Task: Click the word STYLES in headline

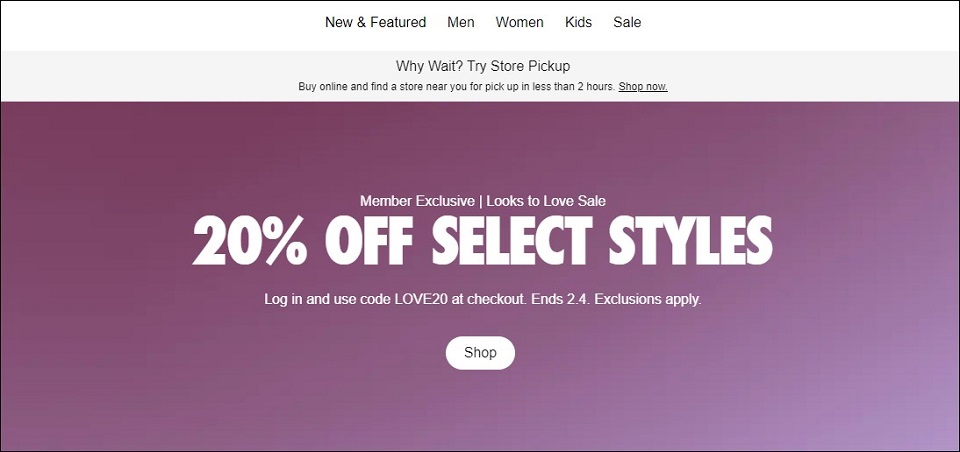Action: (x=691, y=241)
